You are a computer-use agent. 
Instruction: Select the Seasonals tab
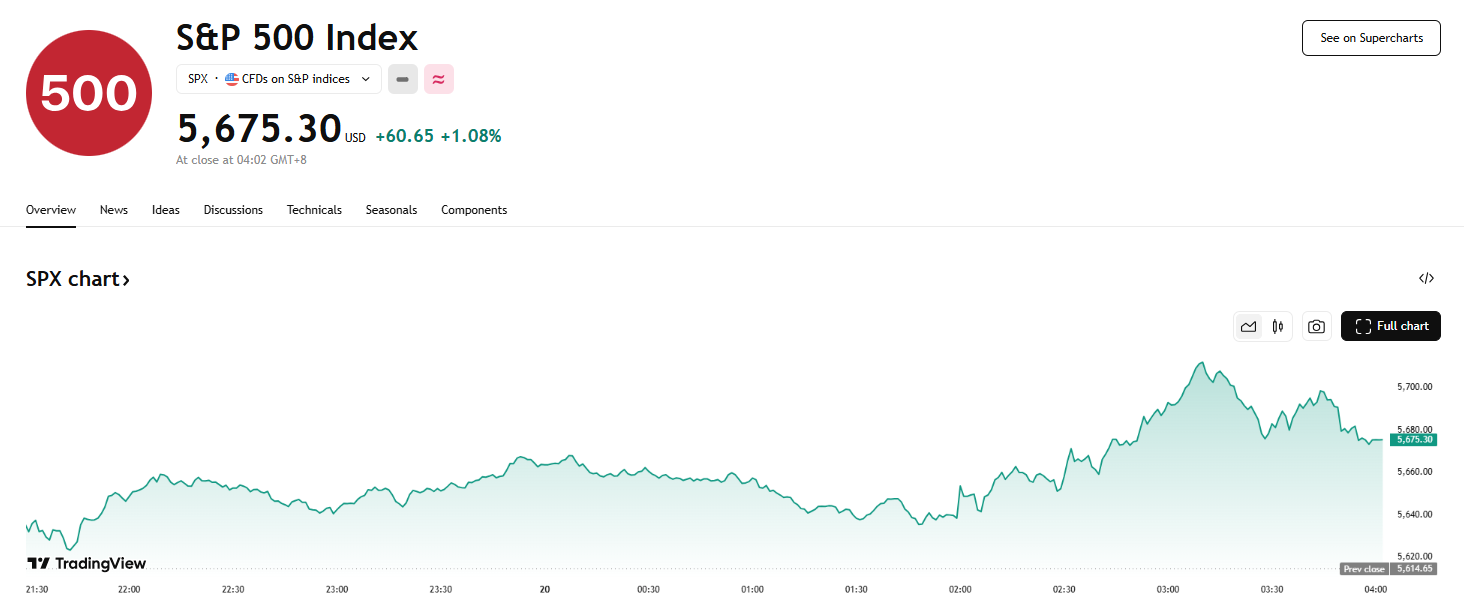(x=391, y=210)
